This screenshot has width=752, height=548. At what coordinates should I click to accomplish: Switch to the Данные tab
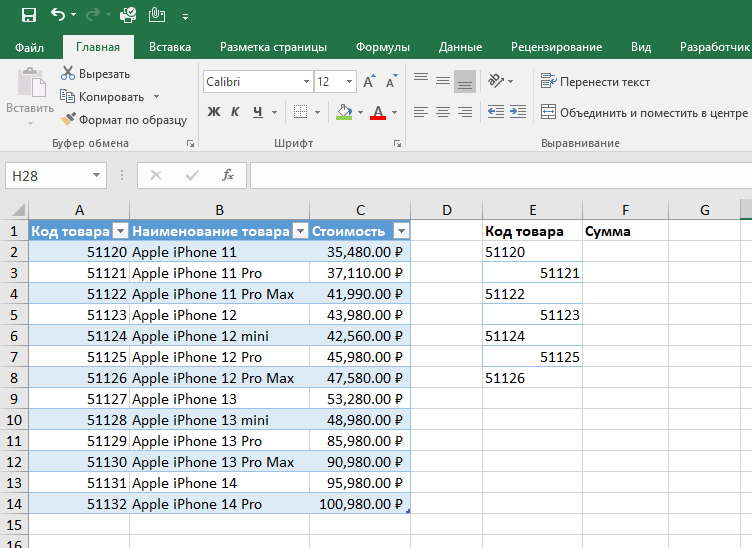pyautogui.click(x=460, y=47)
